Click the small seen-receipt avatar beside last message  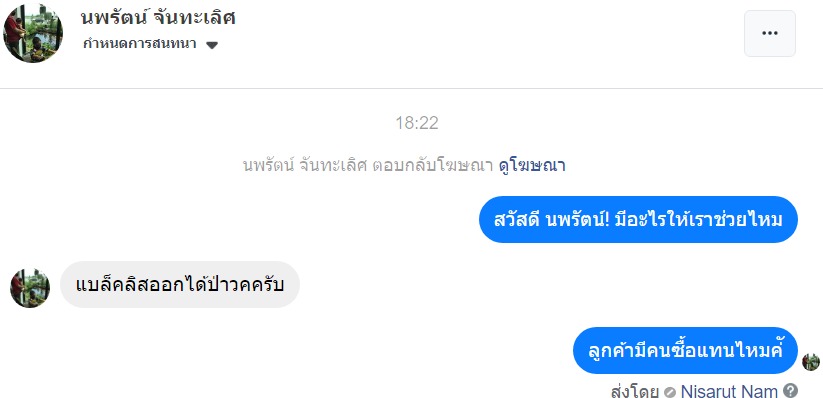point(811,362)
